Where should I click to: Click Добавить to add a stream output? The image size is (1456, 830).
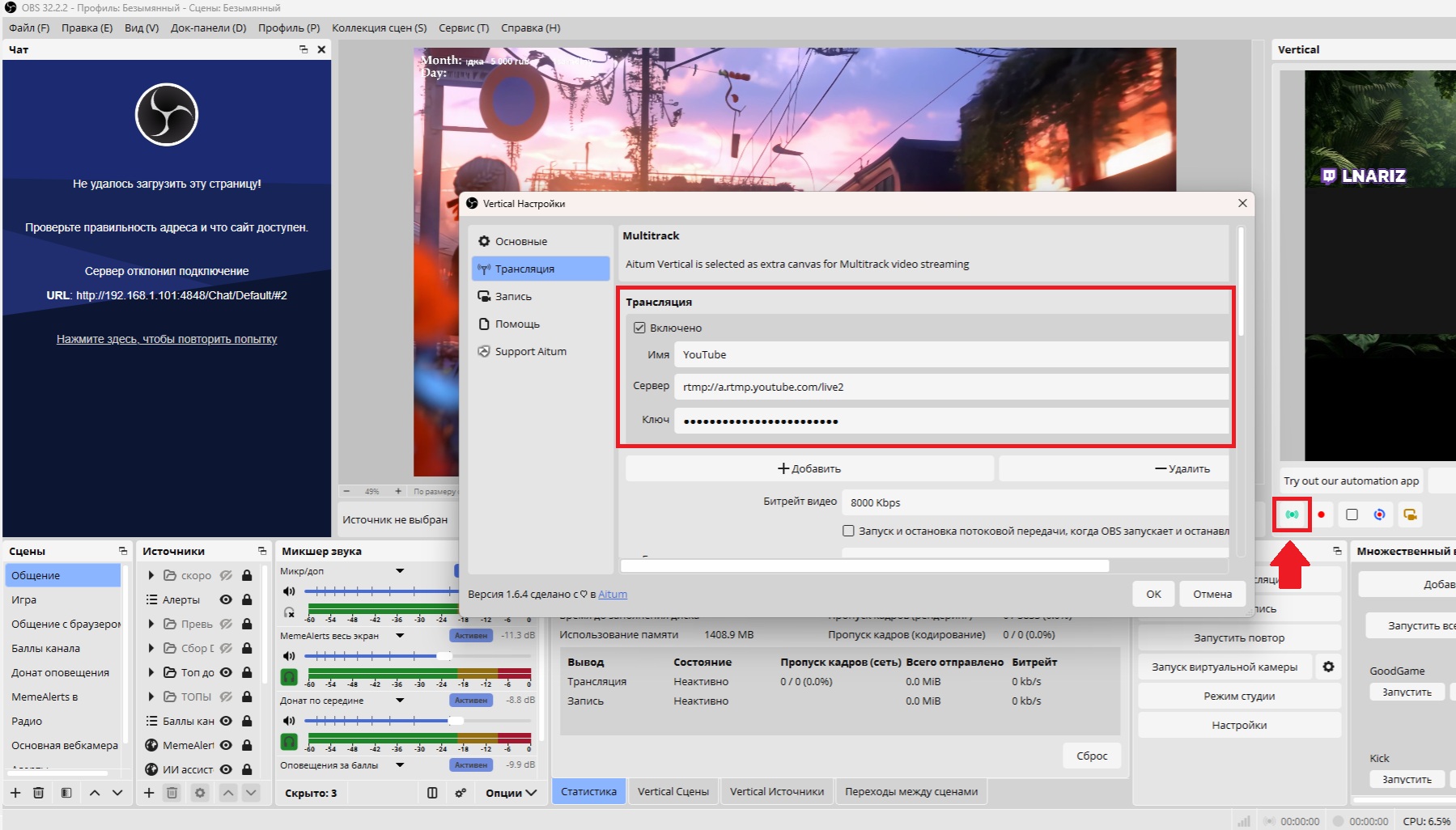coord(809,468)
